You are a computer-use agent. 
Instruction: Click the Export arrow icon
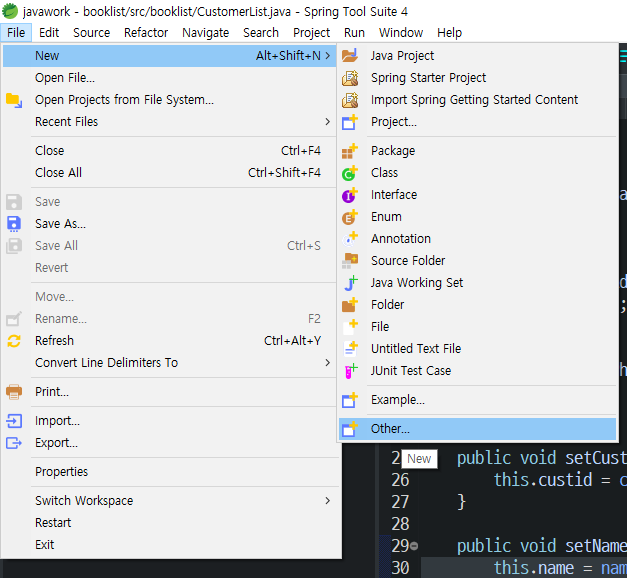(x=14, y=443)
